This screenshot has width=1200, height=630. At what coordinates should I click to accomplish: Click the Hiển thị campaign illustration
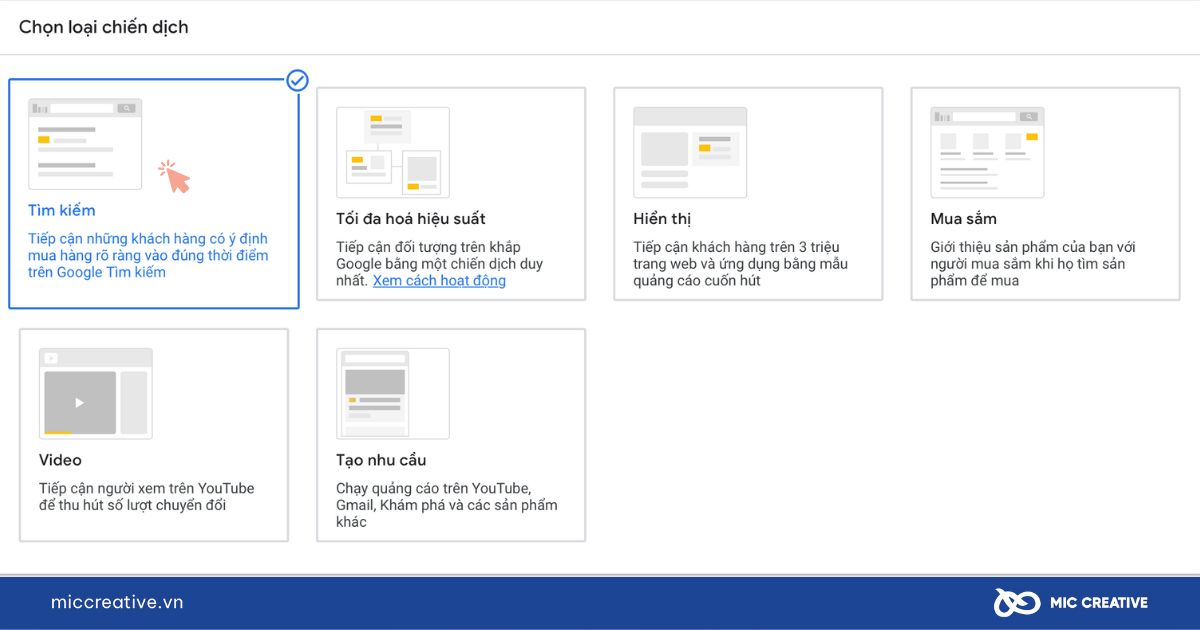pos(690,152)
